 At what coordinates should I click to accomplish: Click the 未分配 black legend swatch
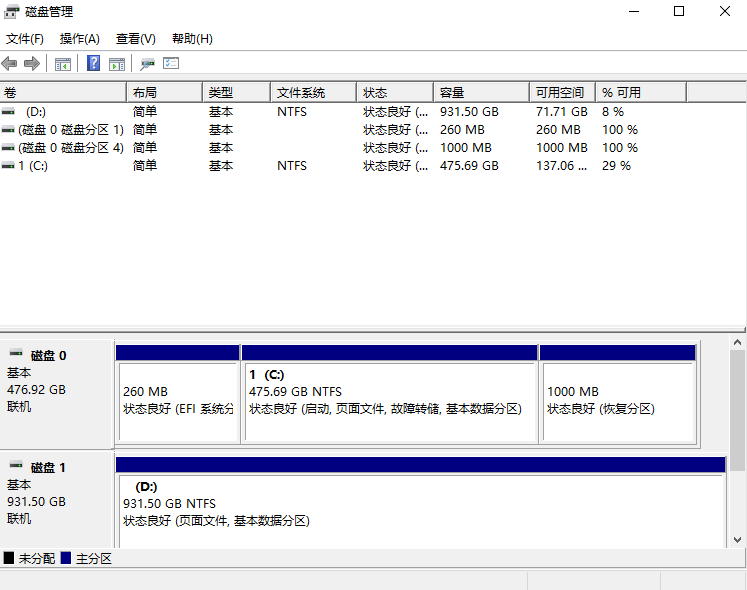(x=9, y=558)
